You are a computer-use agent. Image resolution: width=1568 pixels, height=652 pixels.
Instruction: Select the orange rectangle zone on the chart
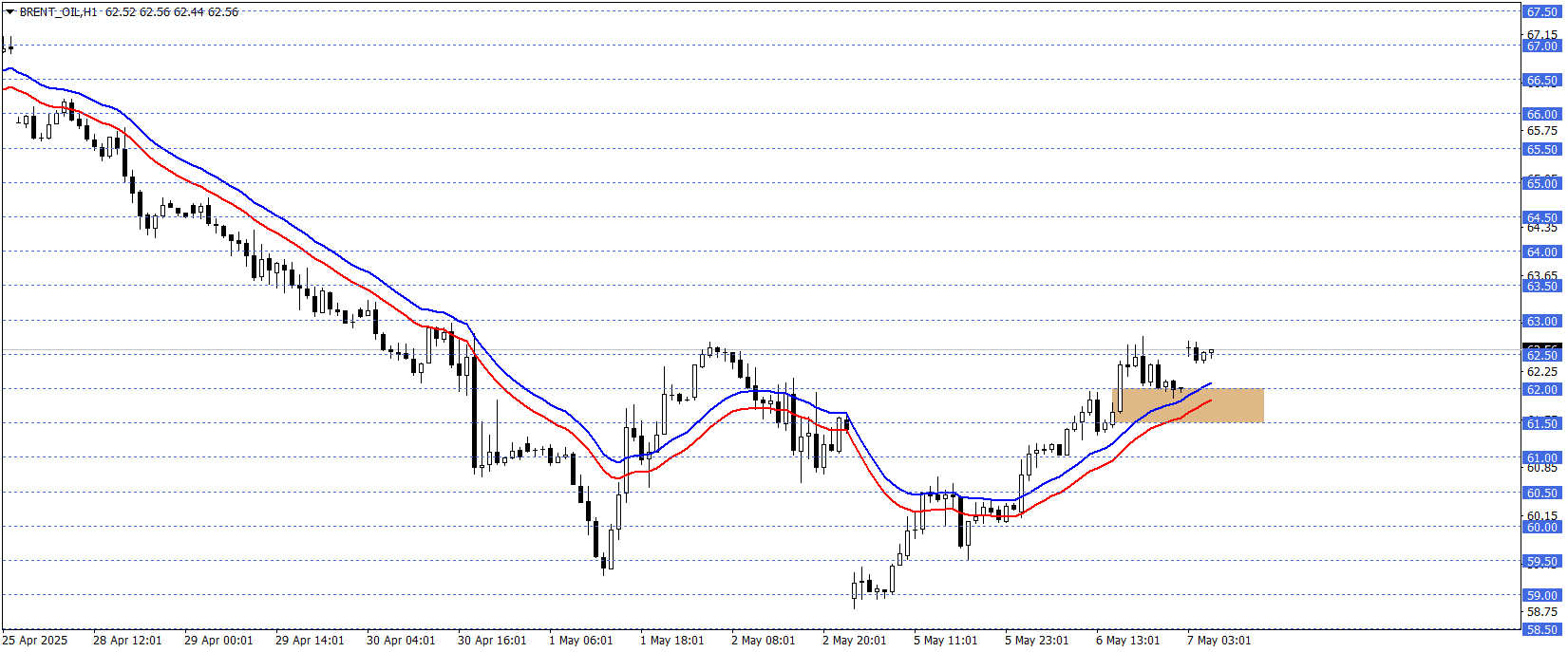[1188, 405]
